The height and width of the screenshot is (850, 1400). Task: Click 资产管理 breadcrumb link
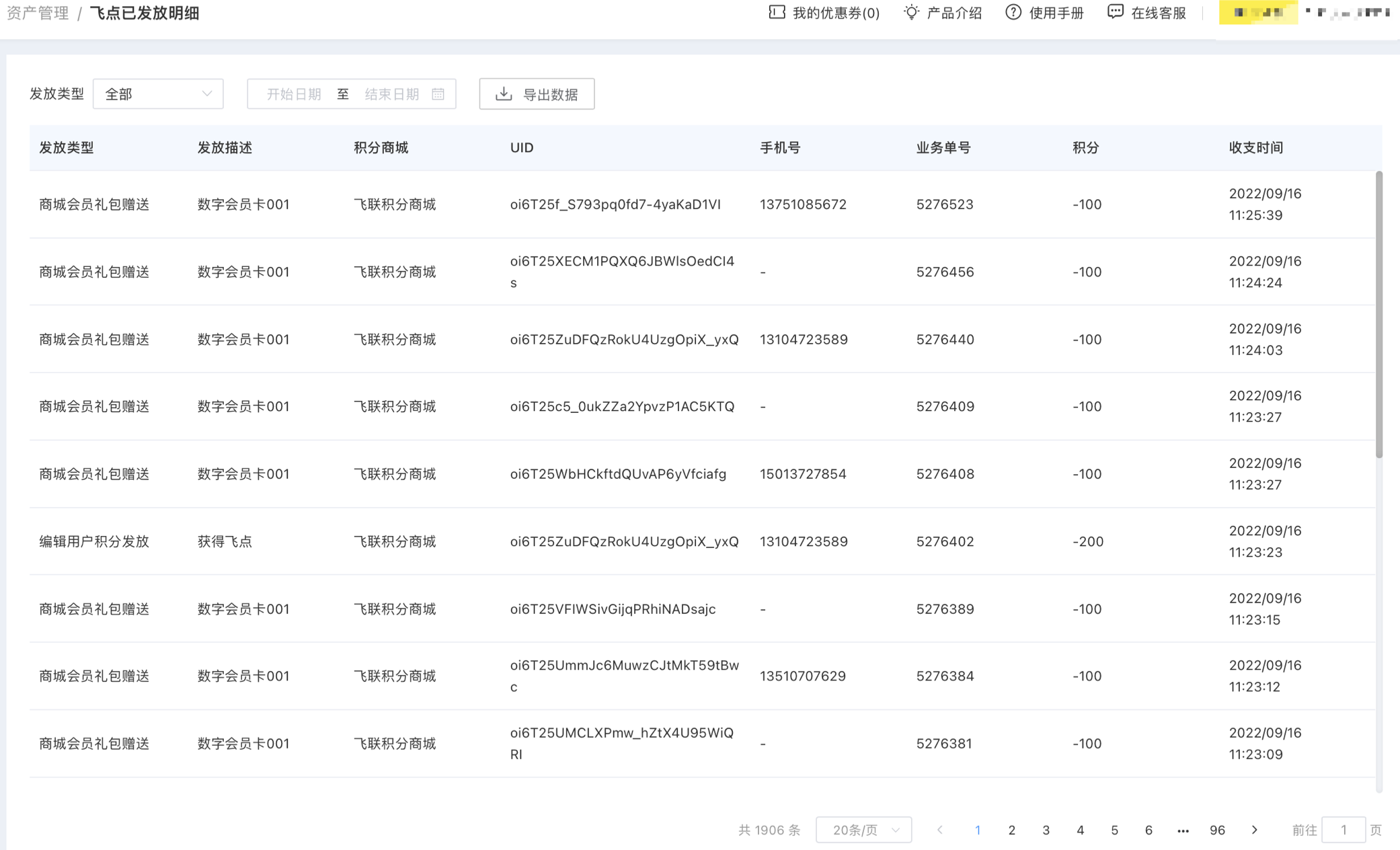(x=38, y=13)
